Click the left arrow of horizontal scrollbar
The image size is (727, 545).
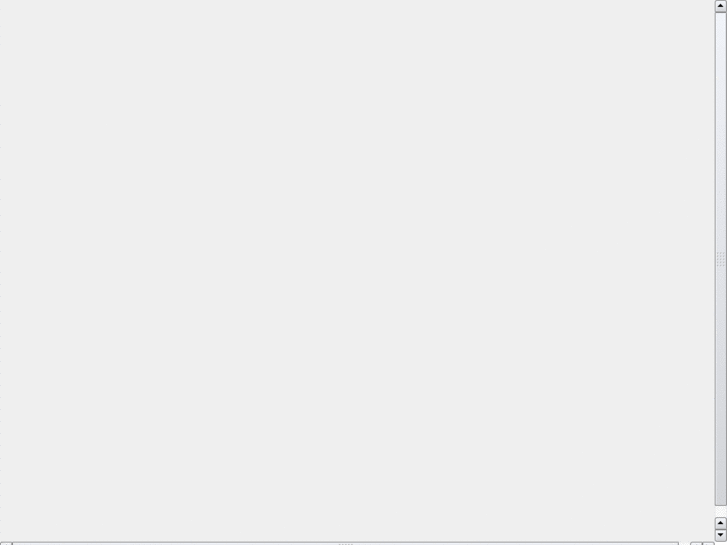6,543
